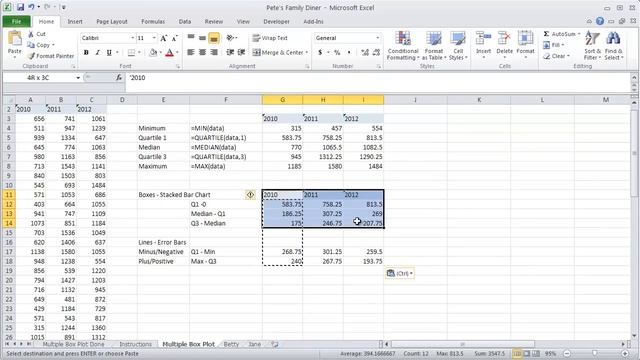The width and height of the screenshot is (640, 360).
Task: Click the Merge & Center button
Action: (278, 53)
